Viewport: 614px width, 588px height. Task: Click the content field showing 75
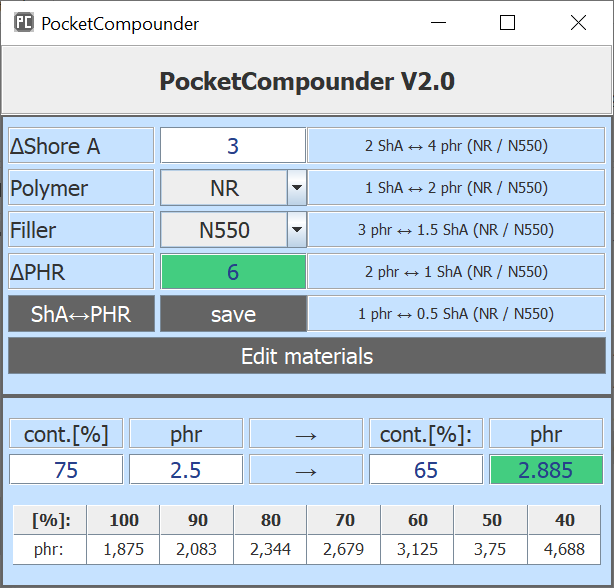point(66,470)
